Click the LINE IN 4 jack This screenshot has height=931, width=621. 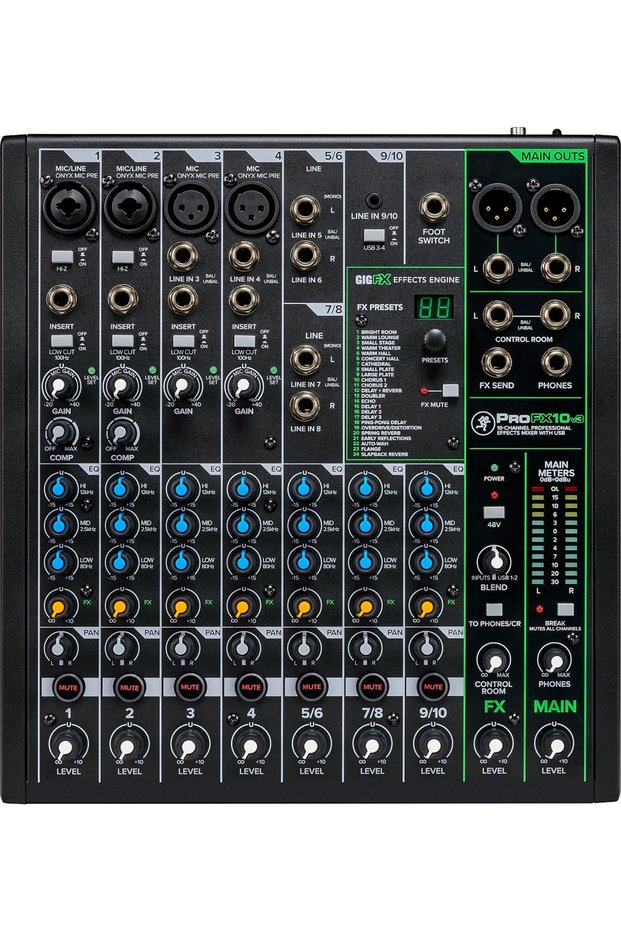pyautogui.click(x=244, y=256)
